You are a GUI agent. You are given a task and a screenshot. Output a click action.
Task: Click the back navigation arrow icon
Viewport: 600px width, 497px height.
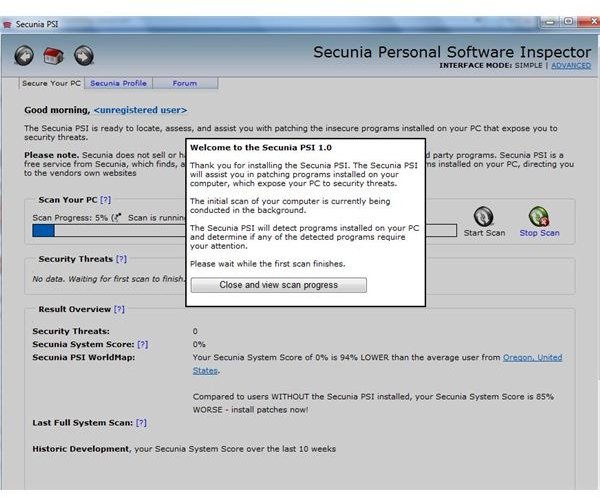coord(24,55)
